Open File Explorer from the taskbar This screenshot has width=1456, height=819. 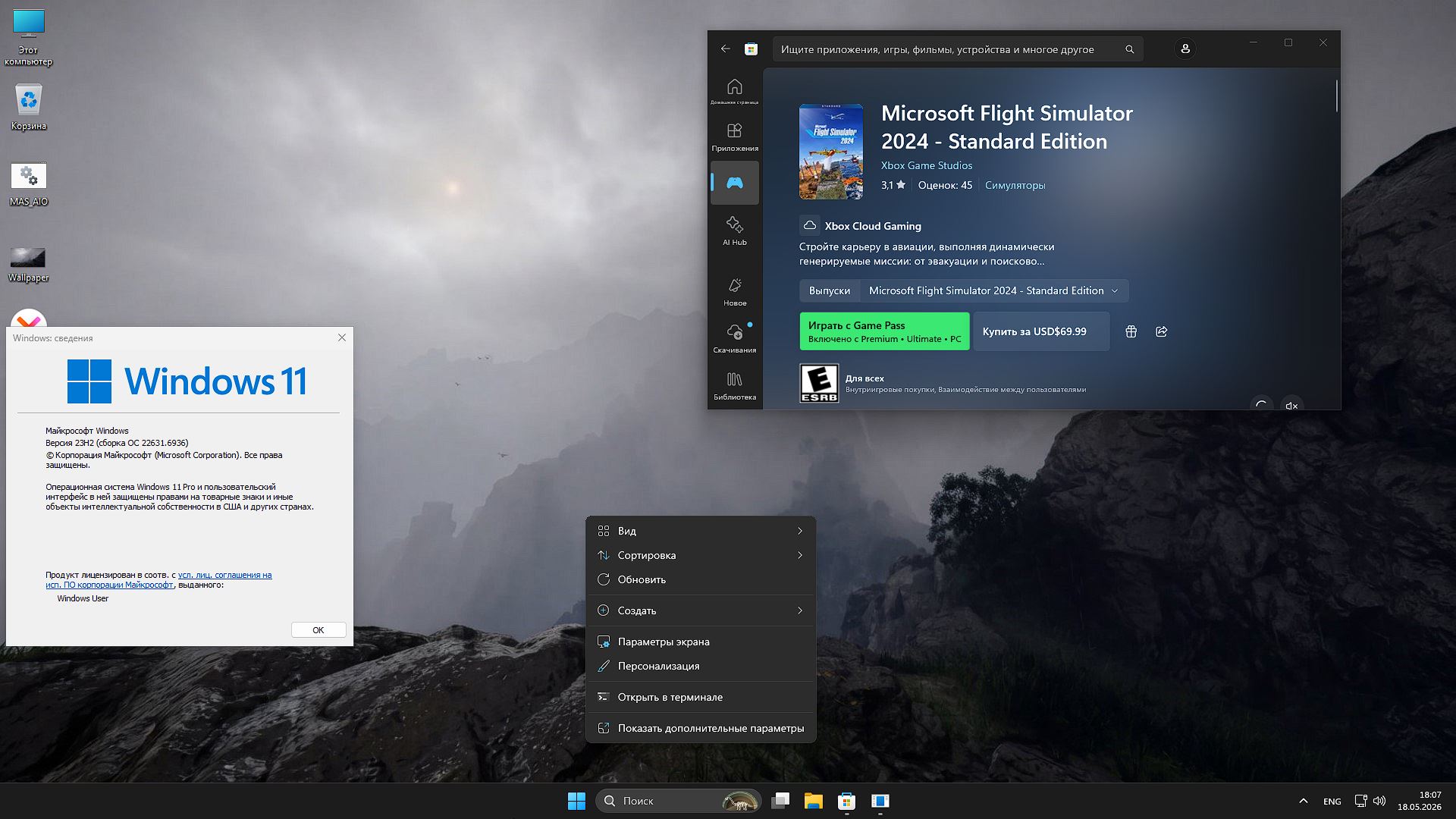814,801
